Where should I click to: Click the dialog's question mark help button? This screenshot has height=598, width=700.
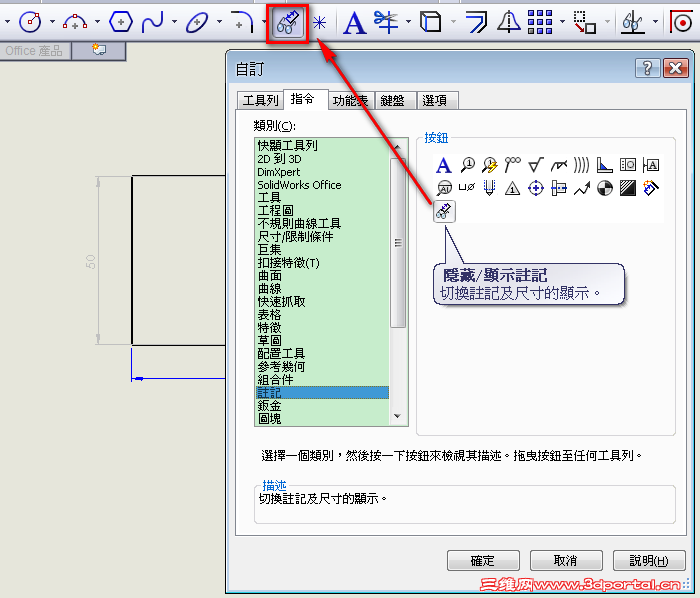(x=647, y=69)
